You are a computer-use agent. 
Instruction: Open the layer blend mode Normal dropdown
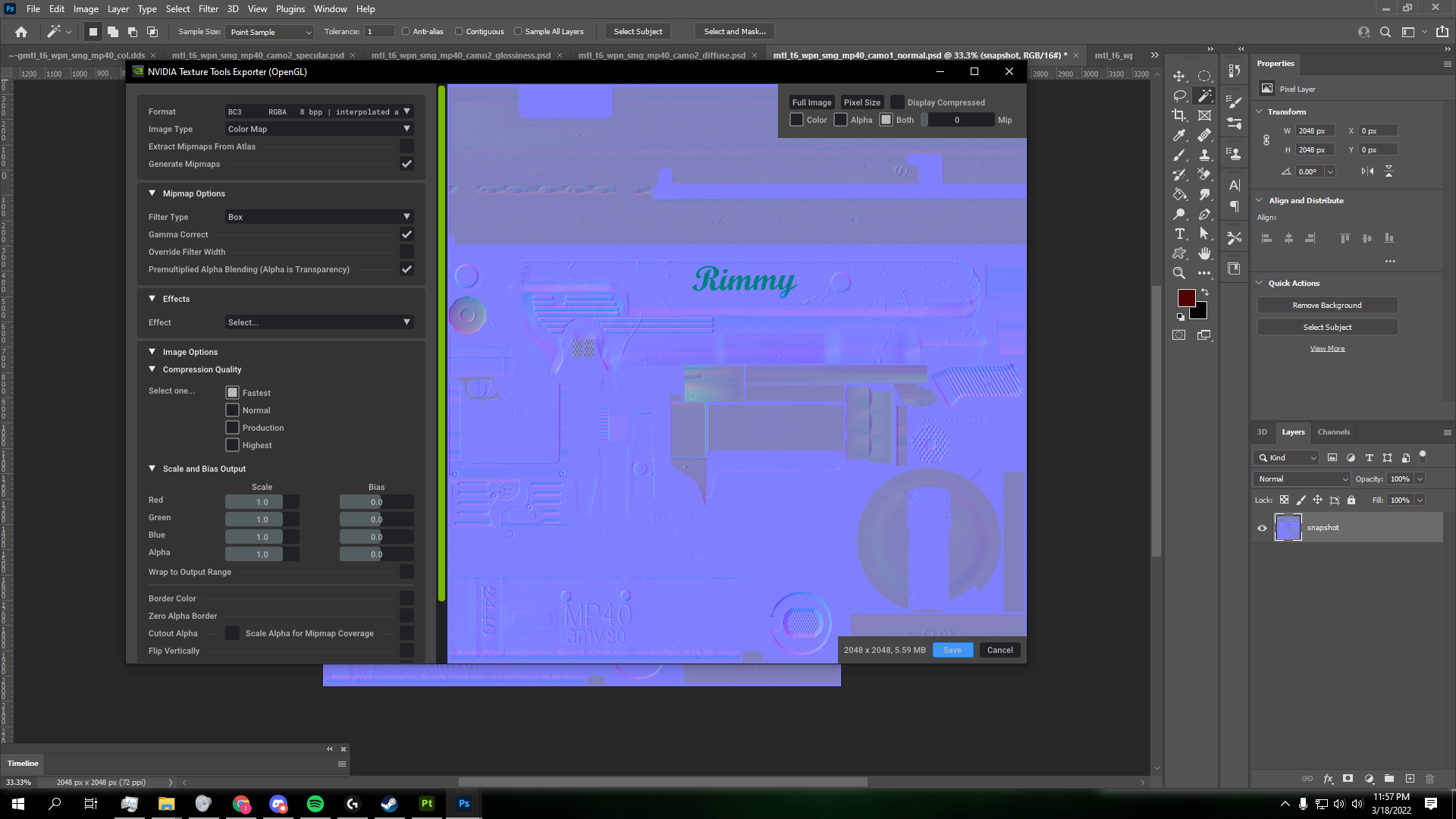click(1302, 479)
